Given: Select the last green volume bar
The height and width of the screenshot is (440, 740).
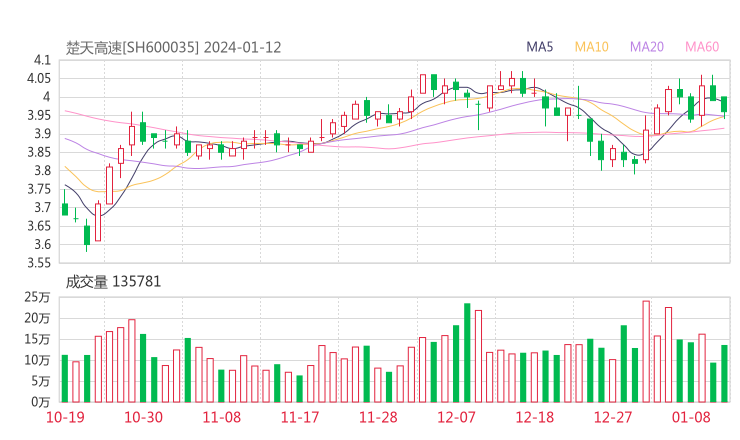Looking at the screenshot, I should coord(724,374).
